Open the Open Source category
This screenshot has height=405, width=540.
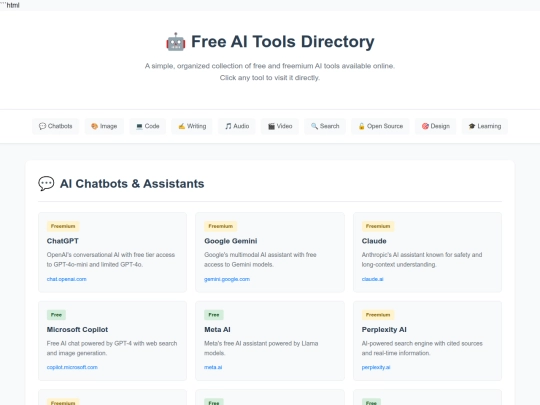coord(380,126)
